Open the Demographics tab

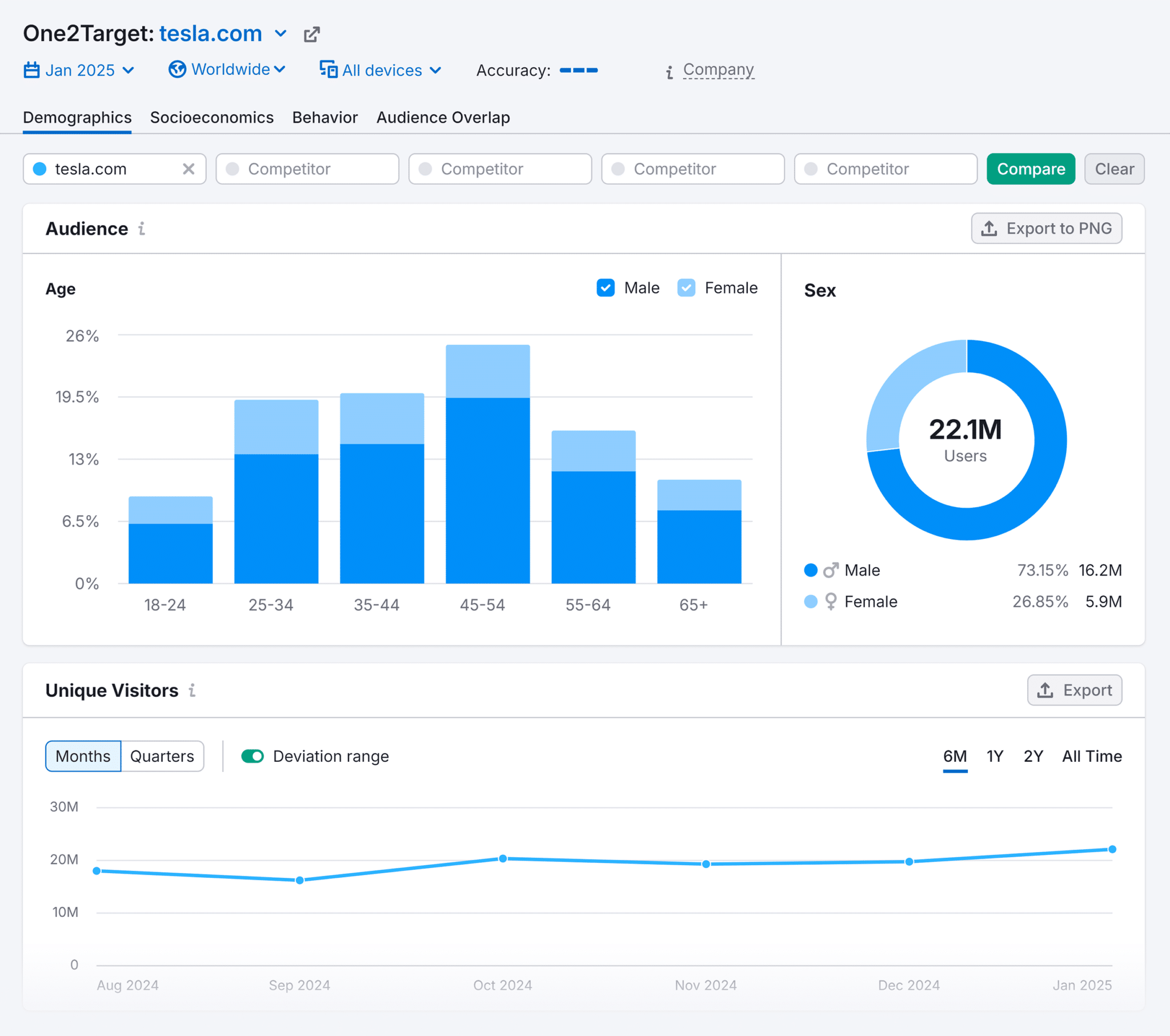pyautogui.click(x=77, y=117)
